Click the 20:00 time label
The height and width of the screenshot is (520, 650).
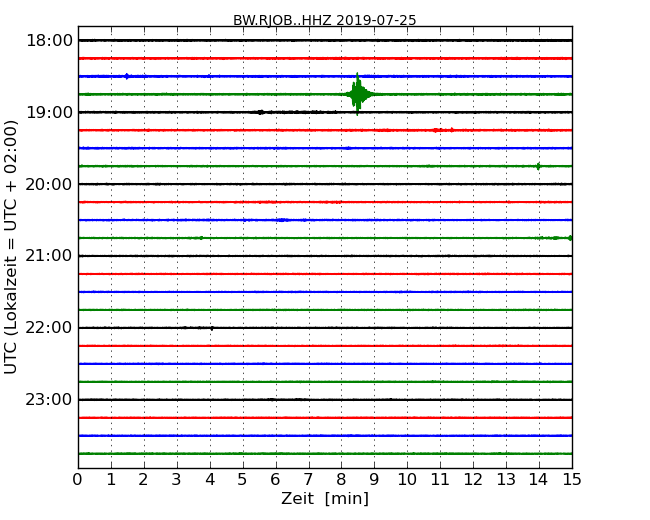(x=49, y=184)
